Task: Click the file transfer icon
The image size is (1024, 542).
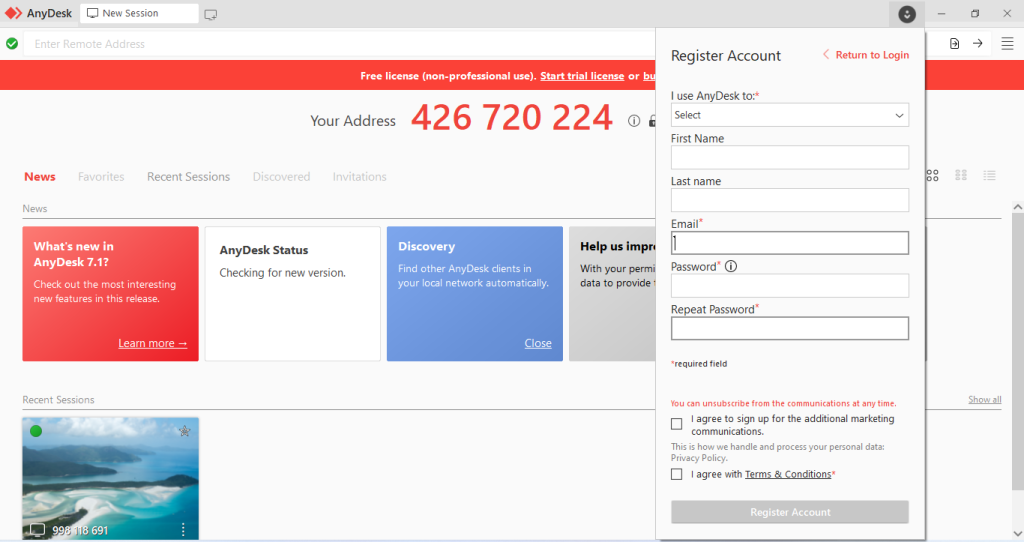Action: pyautogui.click(x=954, y=44)
